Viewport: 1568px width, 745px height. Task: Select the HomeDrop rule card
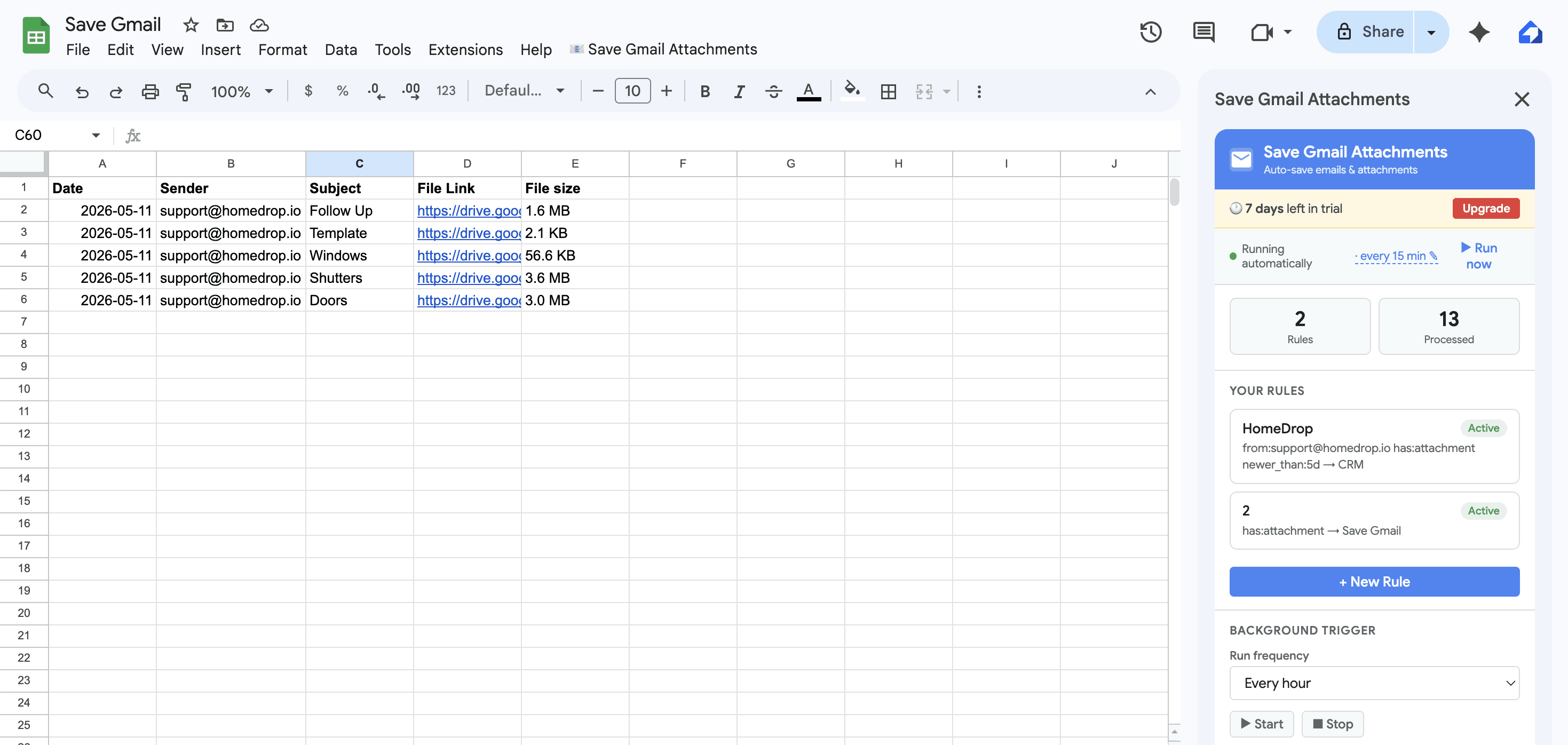coord(1374,446)
